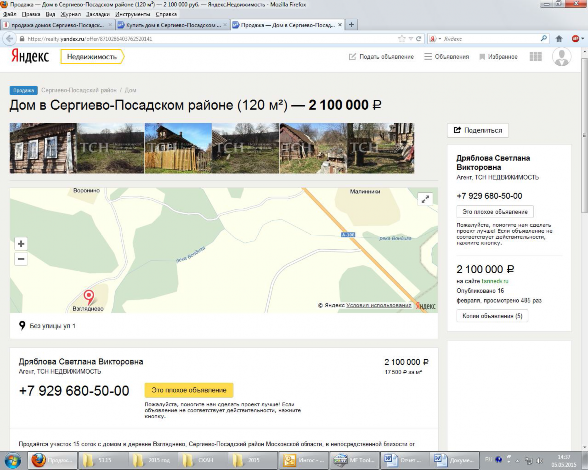This screenshot has width=588, height=470.
Task: Switch to the 'Купить дом в Сергиево-Посадском' tab
Action: click(x=172, y=25)
